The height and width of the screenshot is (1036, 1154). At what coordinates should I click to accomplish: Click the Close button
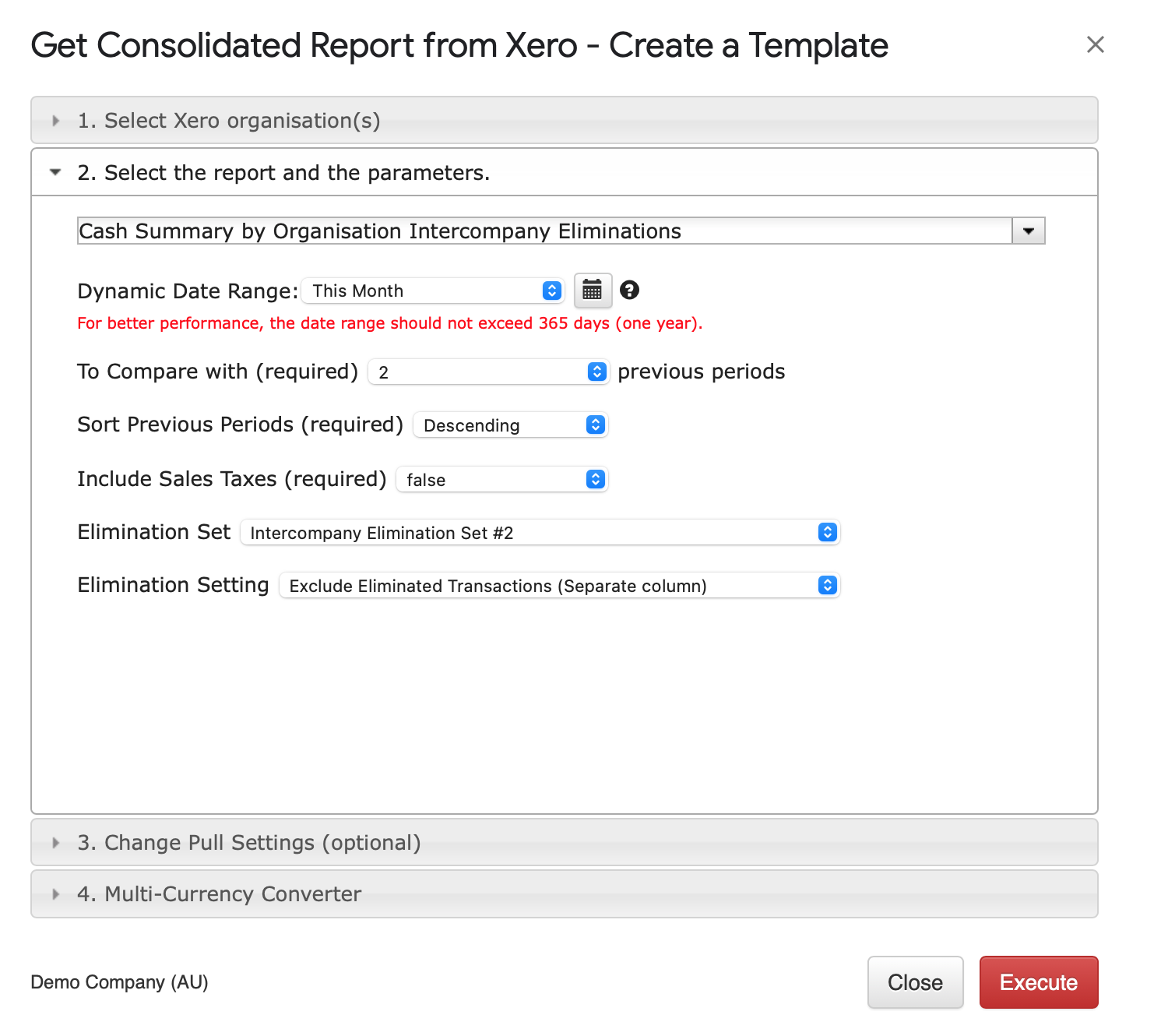pyautogui.click(x=915, y=982)
